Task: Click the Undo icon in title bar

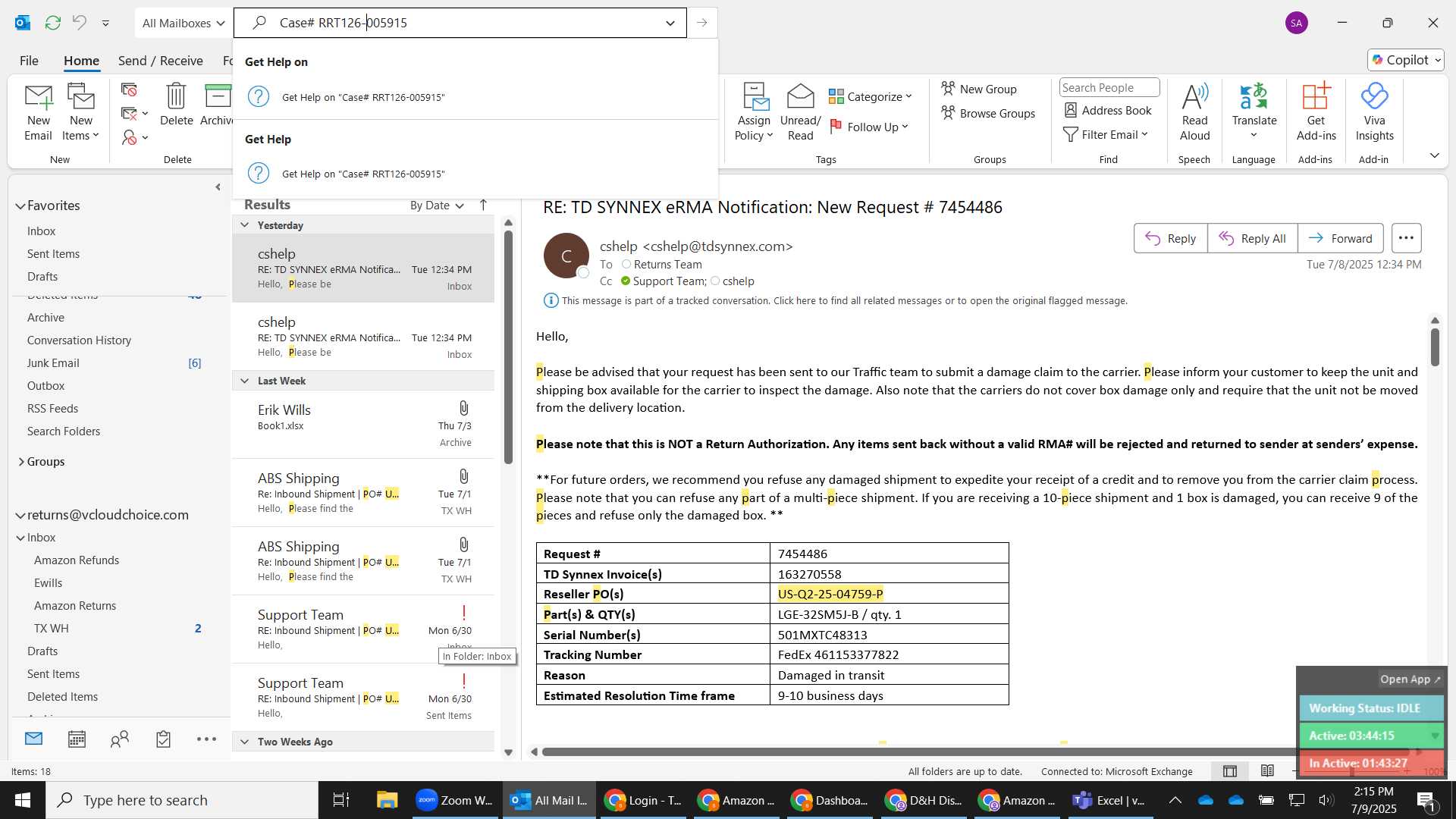Action: click(79, 23)
